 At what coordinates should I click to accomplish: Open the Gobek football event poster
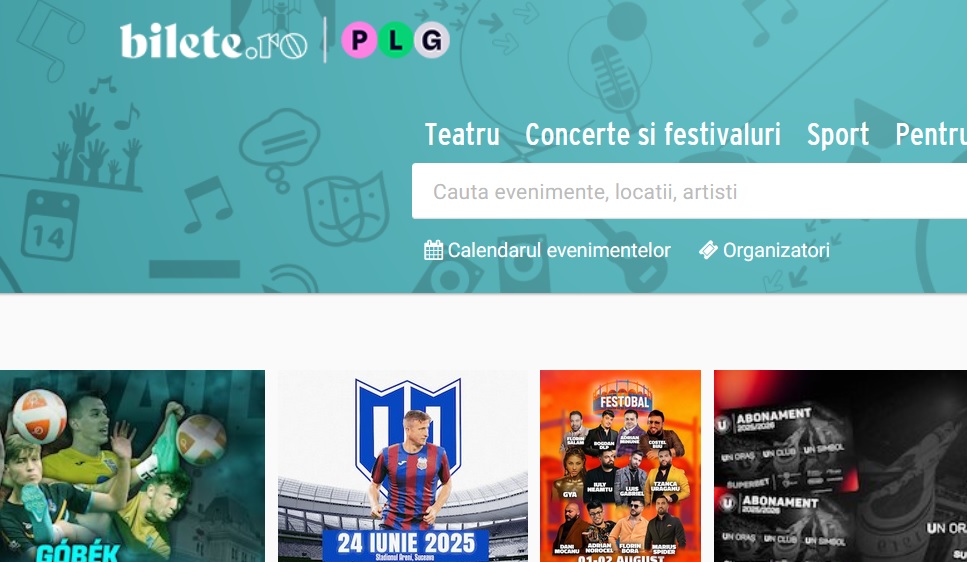(132, 466)
